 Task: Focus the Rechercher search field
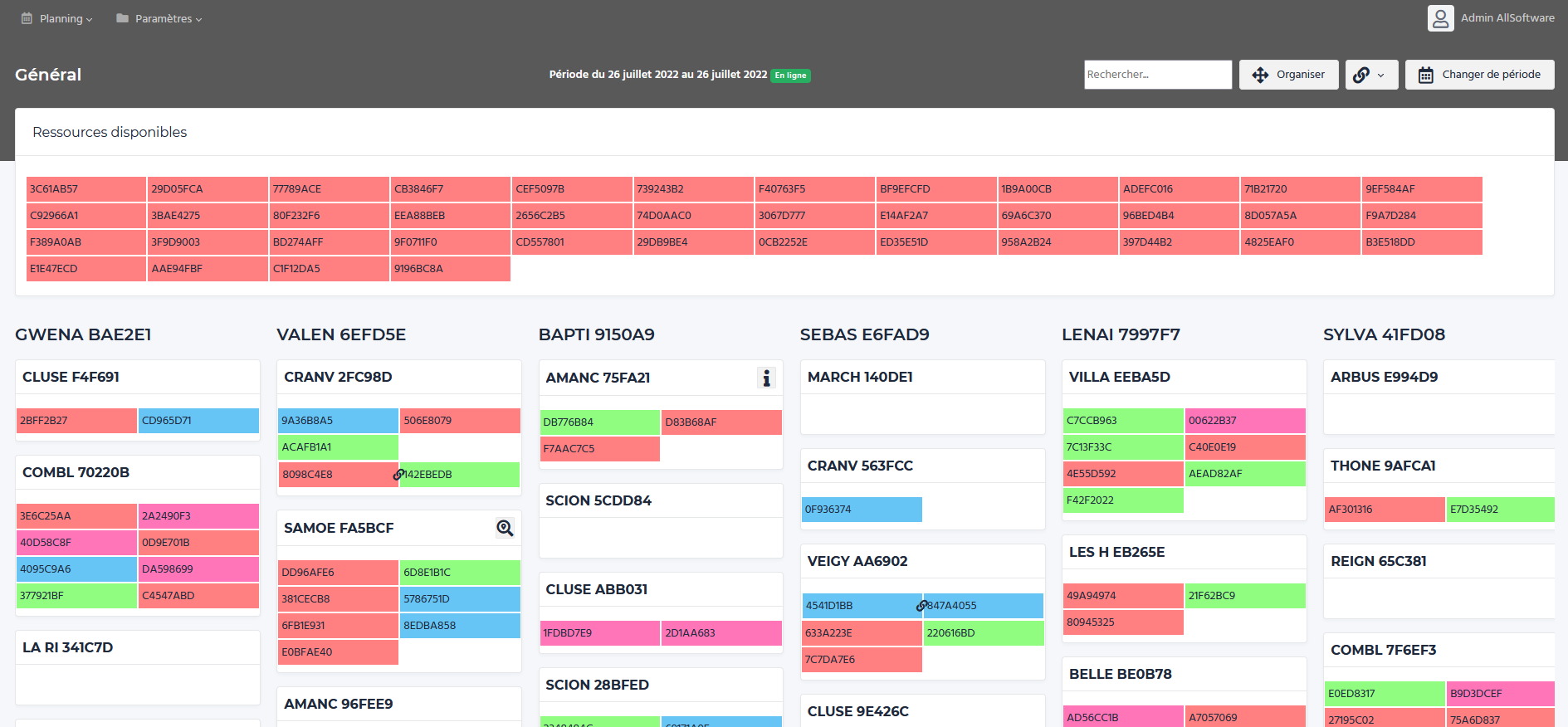pyautogui.click(x=1158, y=75)
